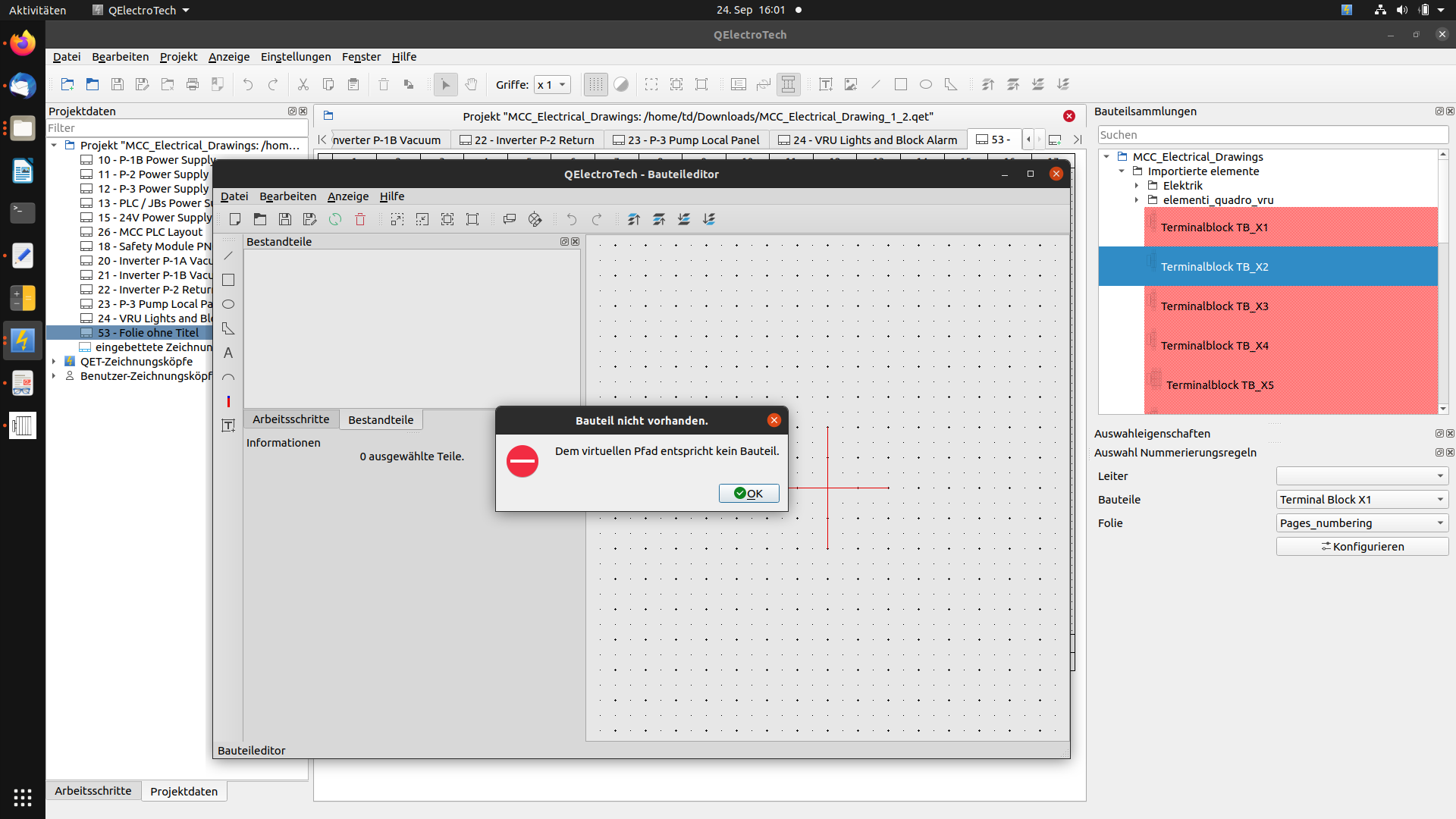The width and height of the screenshot is (1456, 819).
Task: Click the Suchen search field
Action: (1272, 135)
